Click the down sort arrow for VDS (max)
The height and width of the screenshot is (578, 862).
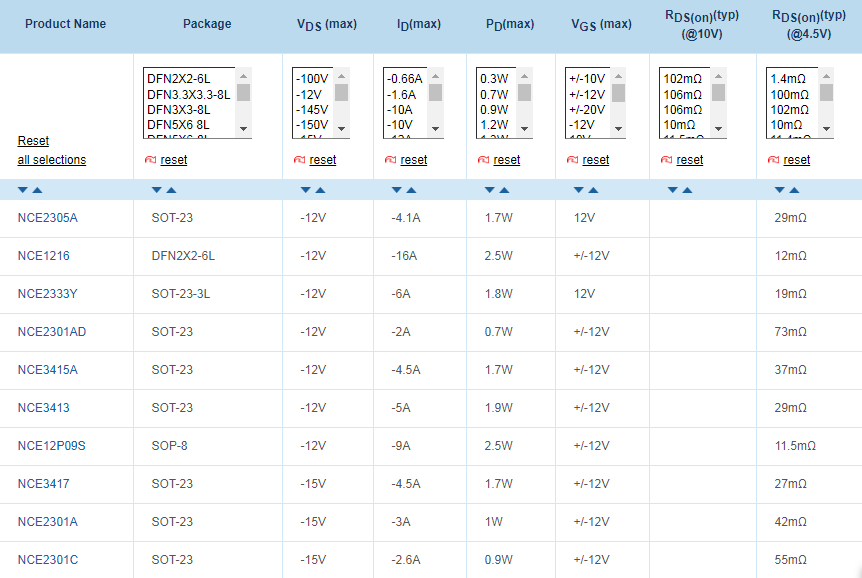[306, 190]
